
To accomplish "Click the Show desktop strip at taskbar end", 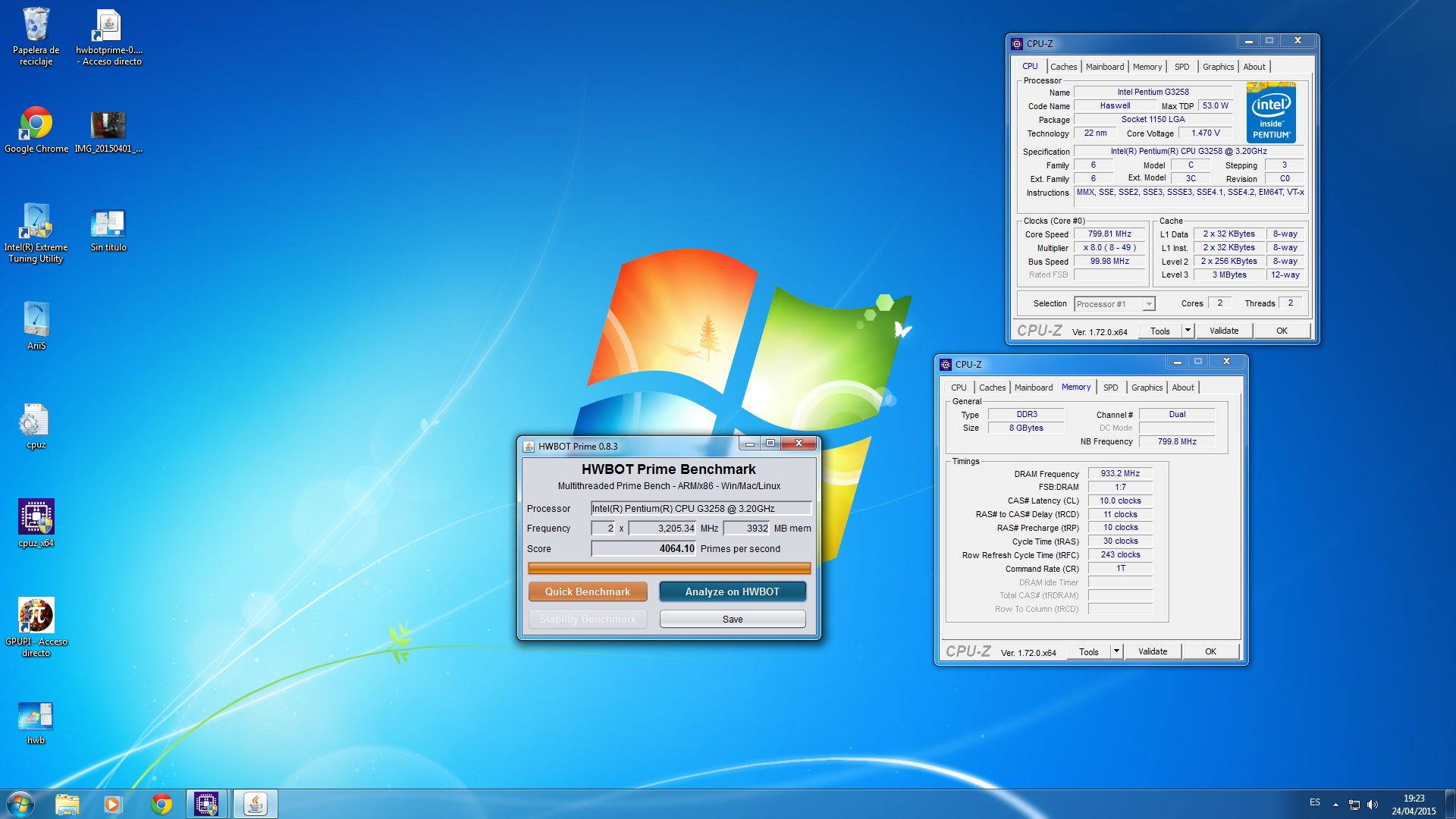I will click(x=1450, y=804).
